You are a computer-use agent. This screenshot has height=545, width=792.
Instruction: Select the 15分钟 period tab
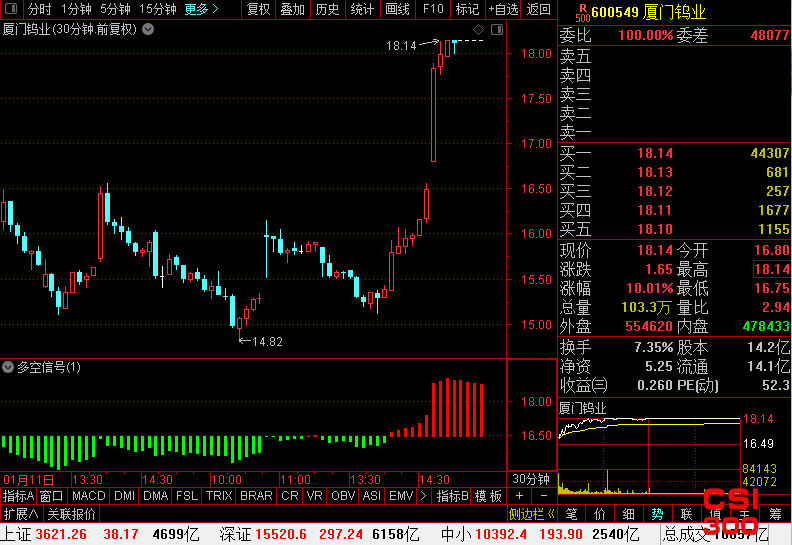pos(158,9)
